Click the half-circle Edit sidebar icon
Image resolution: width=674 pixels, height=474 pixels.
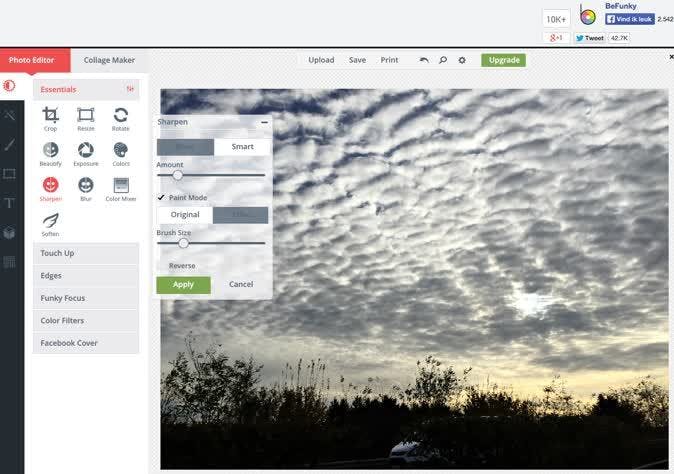pos(9,86)
